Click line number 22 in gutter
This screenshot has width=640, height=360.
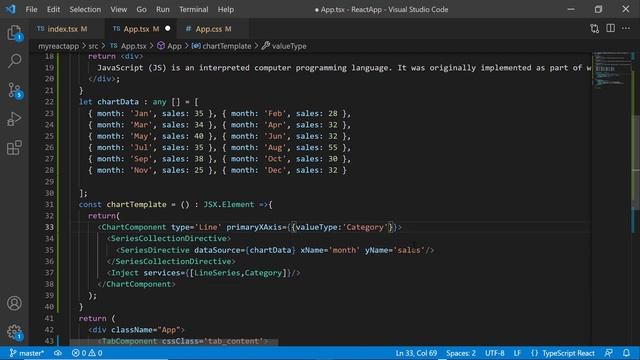click(49, 102)
